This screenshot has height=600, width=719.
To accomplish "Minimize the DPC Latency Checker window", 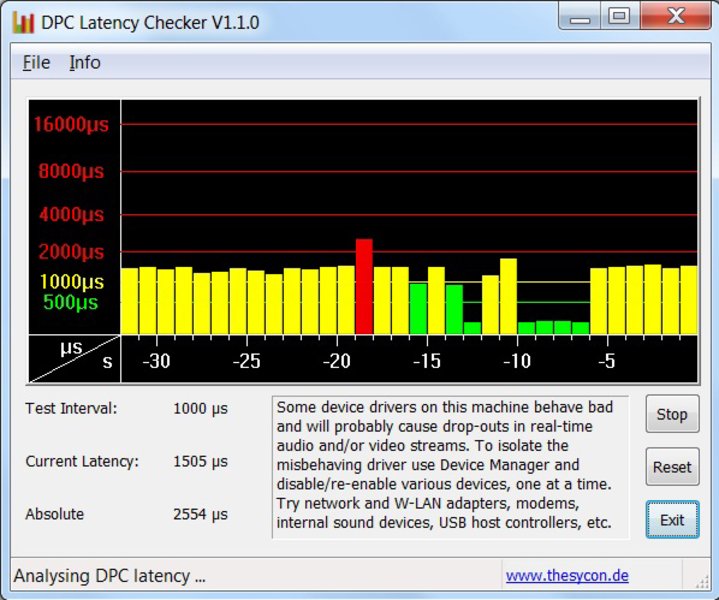I will pyautogui.click(x=580, y=17).
